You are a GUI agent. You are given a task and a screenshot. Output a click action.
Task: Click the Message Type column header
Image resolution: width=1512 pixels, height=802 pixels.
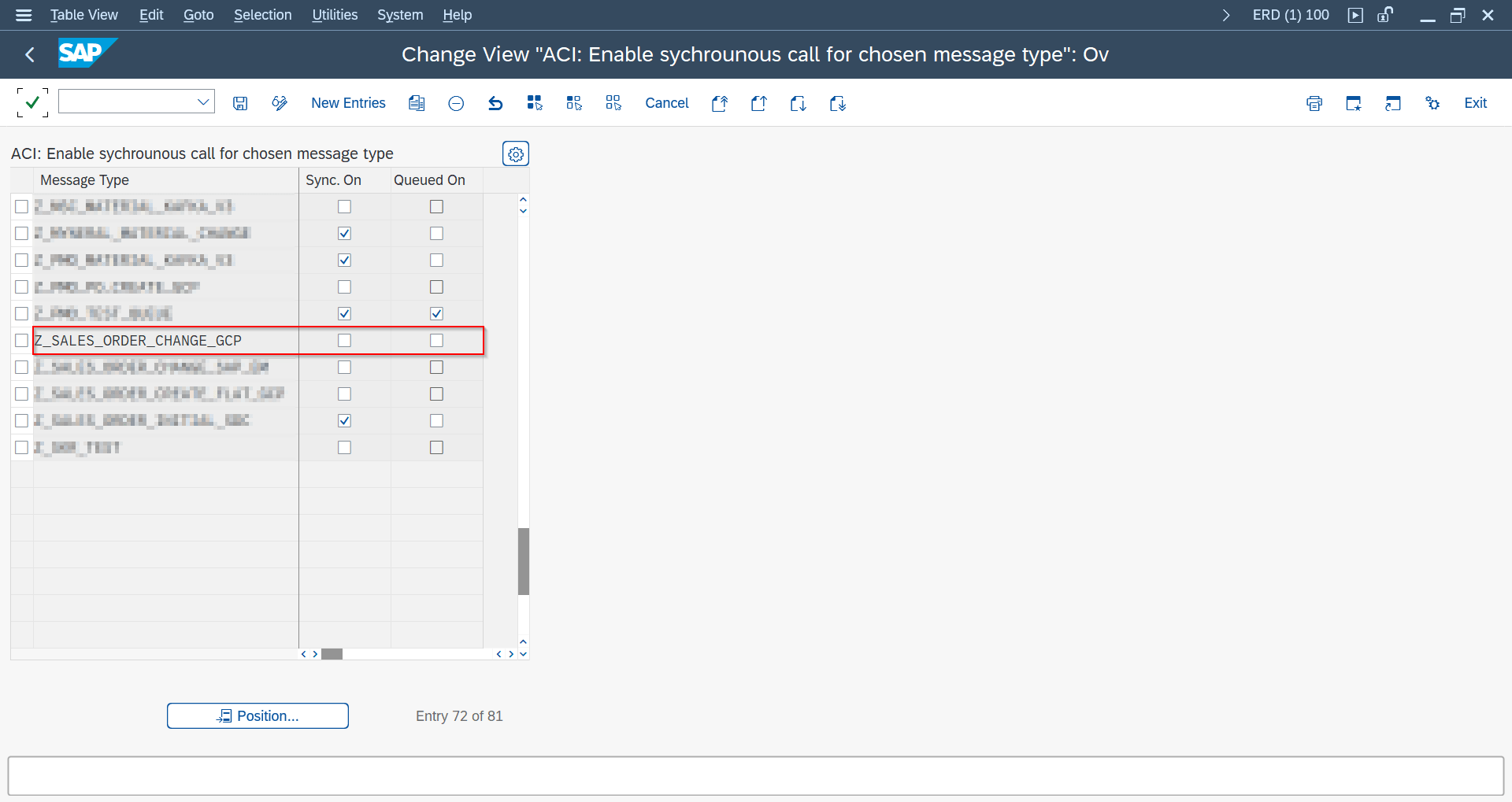coord(165,180)
